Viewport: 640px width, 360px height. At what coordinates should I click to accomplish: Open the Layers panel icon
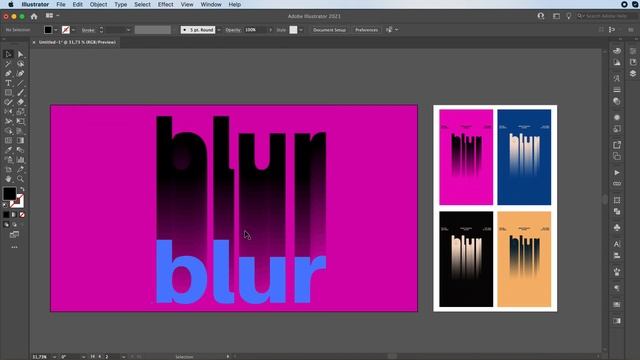click(633, 73)
